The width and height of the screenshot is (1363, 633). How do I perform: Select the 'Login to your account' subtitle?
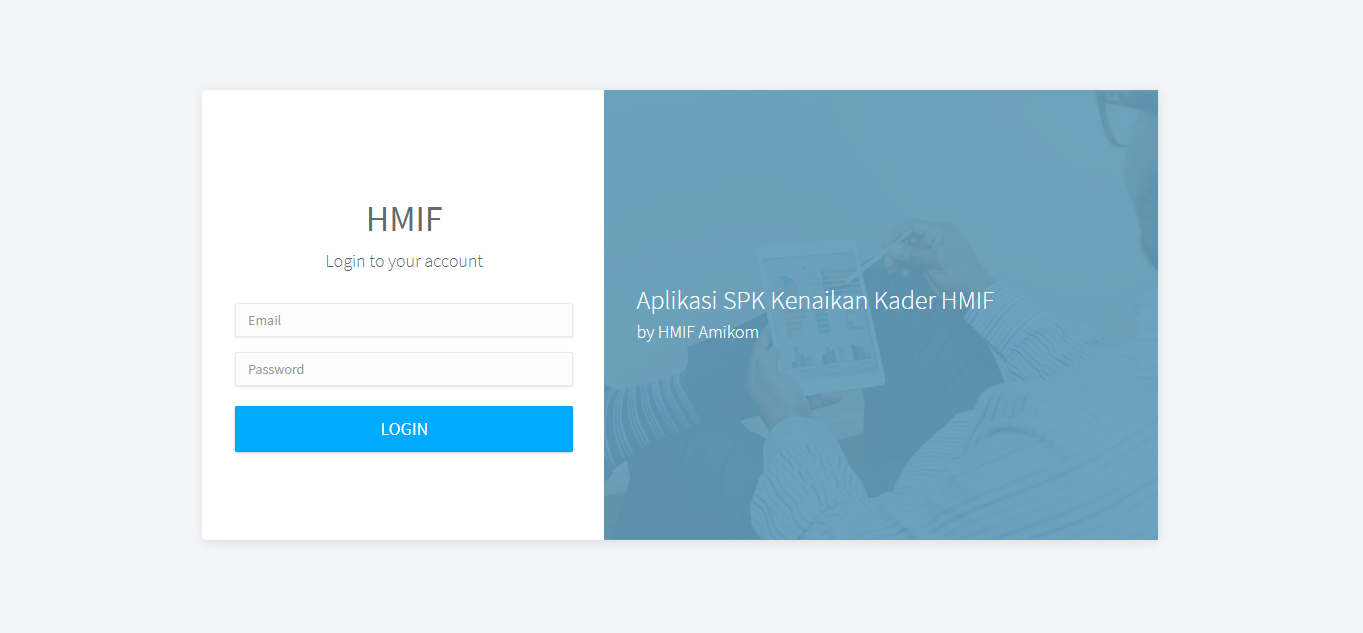pyautogui.click(x=404, y=261)
